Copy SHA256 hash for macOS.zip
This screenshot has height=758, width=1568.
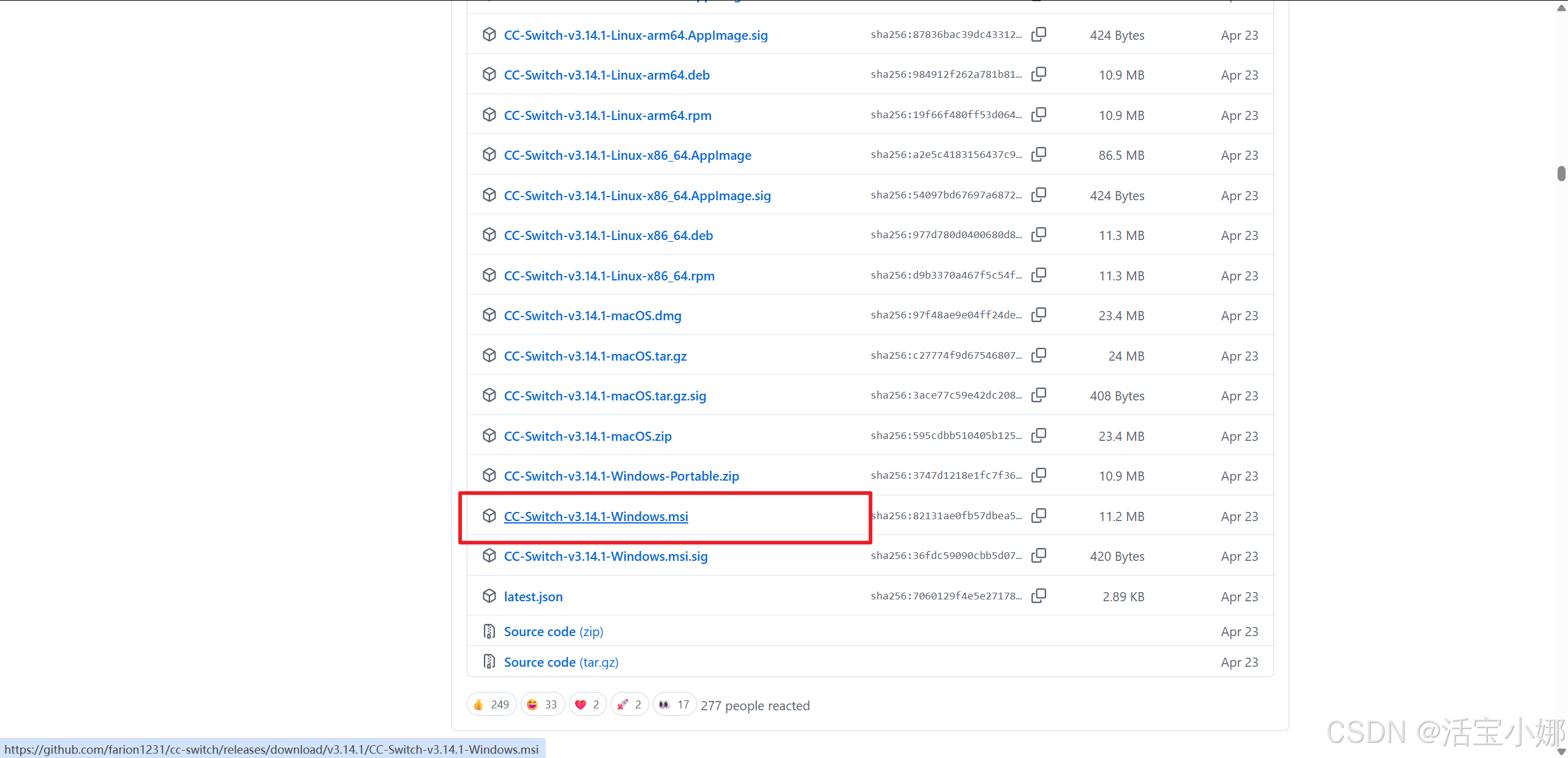[1039, 435]
